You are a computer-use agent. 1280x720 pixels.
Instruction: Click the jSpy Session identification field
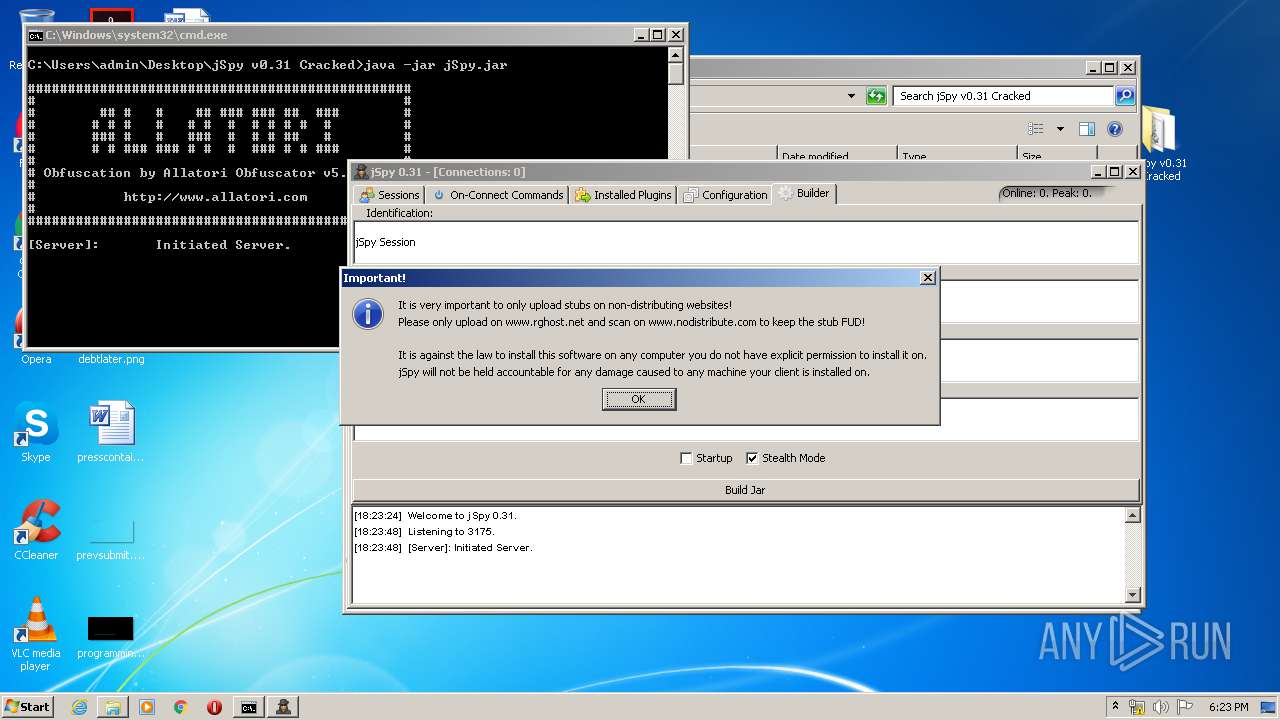coord(746,242)
